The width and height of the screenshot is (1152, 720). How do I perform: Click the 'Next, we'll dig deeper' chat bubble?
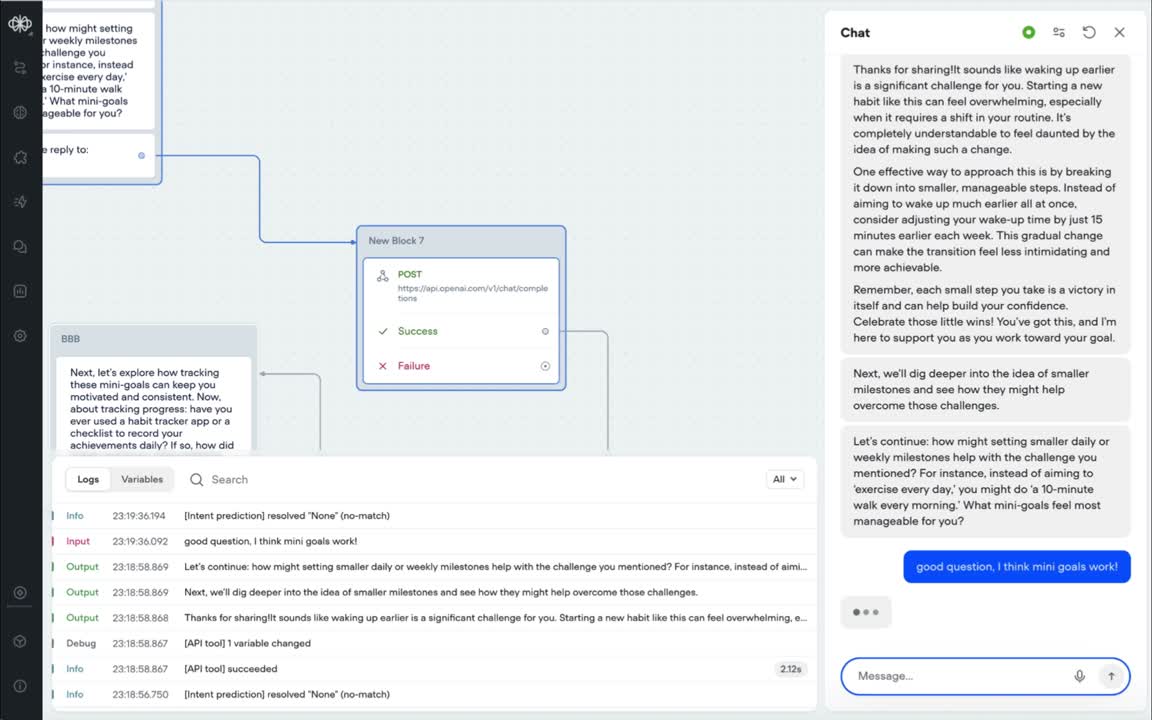point(985,389)
